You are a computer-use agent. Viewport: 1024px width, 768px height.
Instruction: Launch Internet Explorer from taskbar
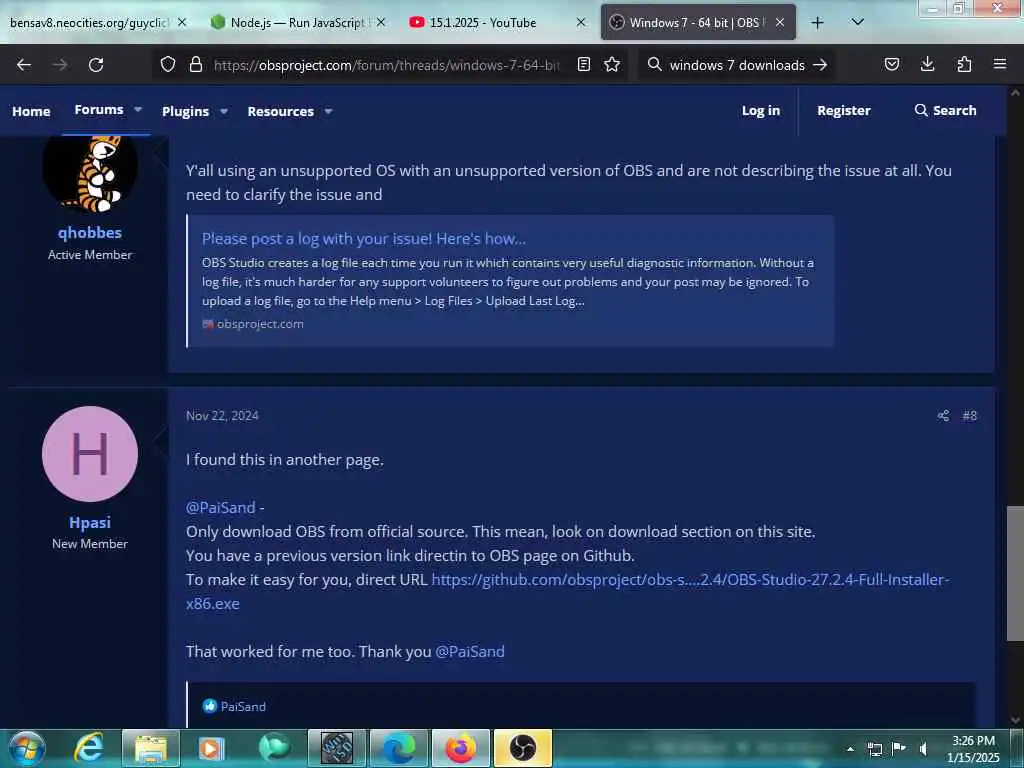point(88,748)
